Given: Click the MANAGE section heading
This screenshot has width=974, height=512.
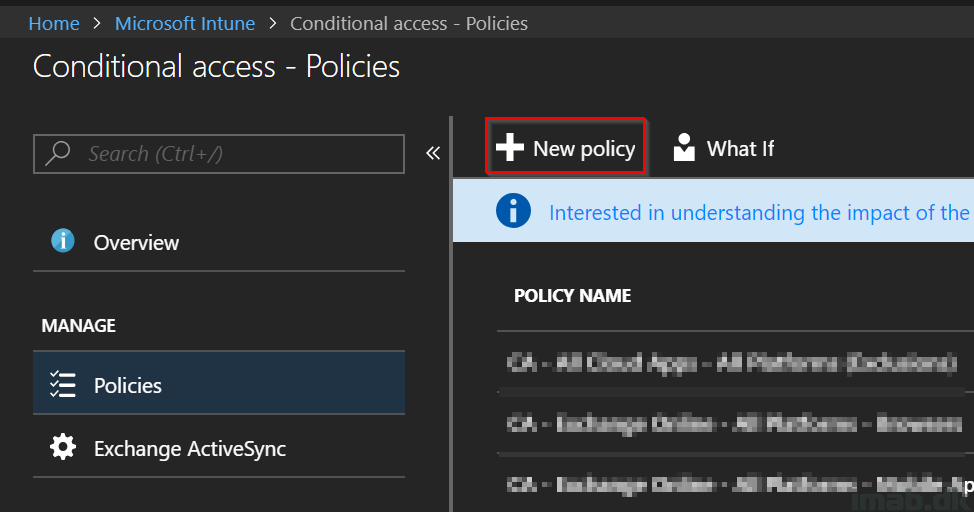Looking at the screenshot, I should tap(78, 326).
